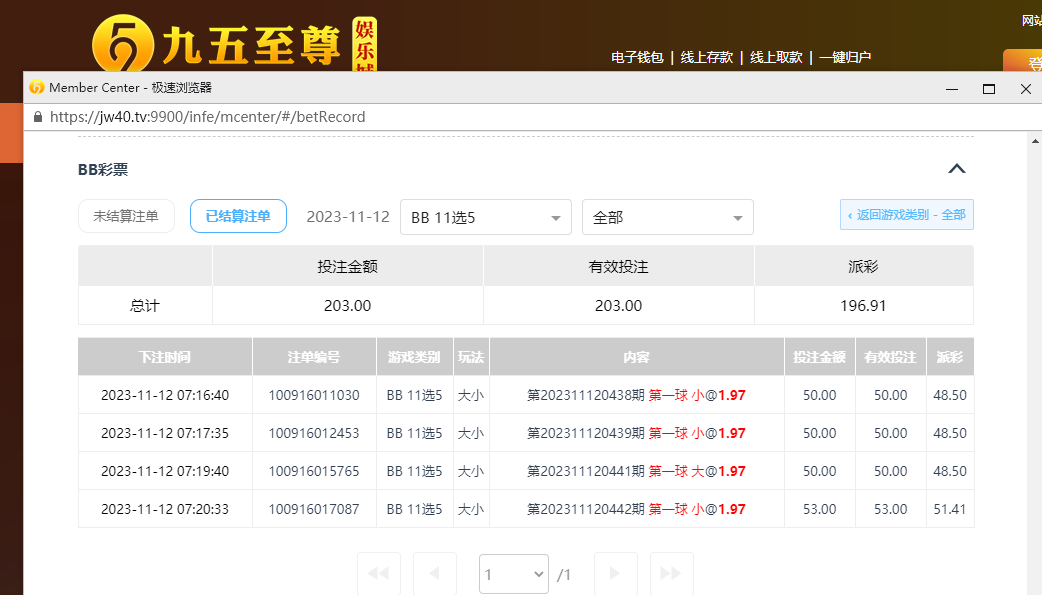Open 线上取款 withdrawal link

[x=776, y=58]
